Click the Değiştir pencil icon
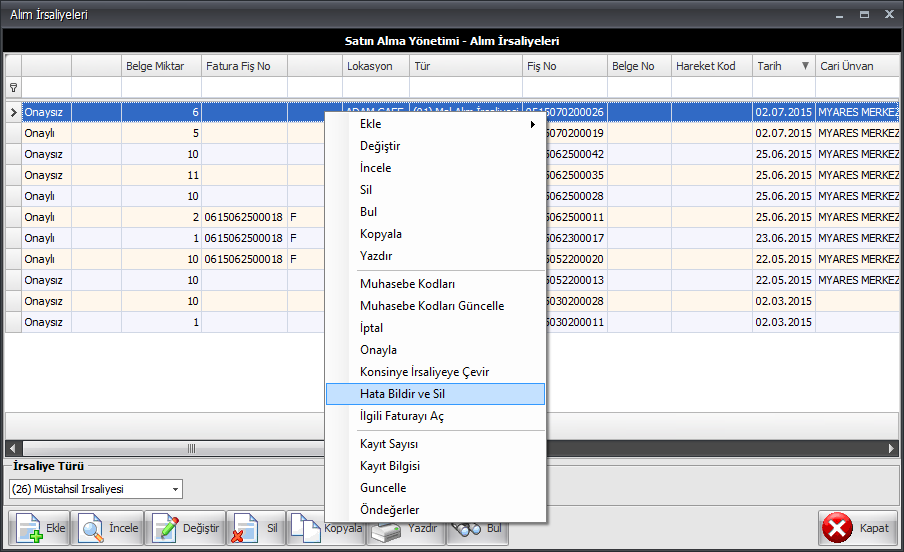This screenshot has width=904, height=552. pos(168,528)
